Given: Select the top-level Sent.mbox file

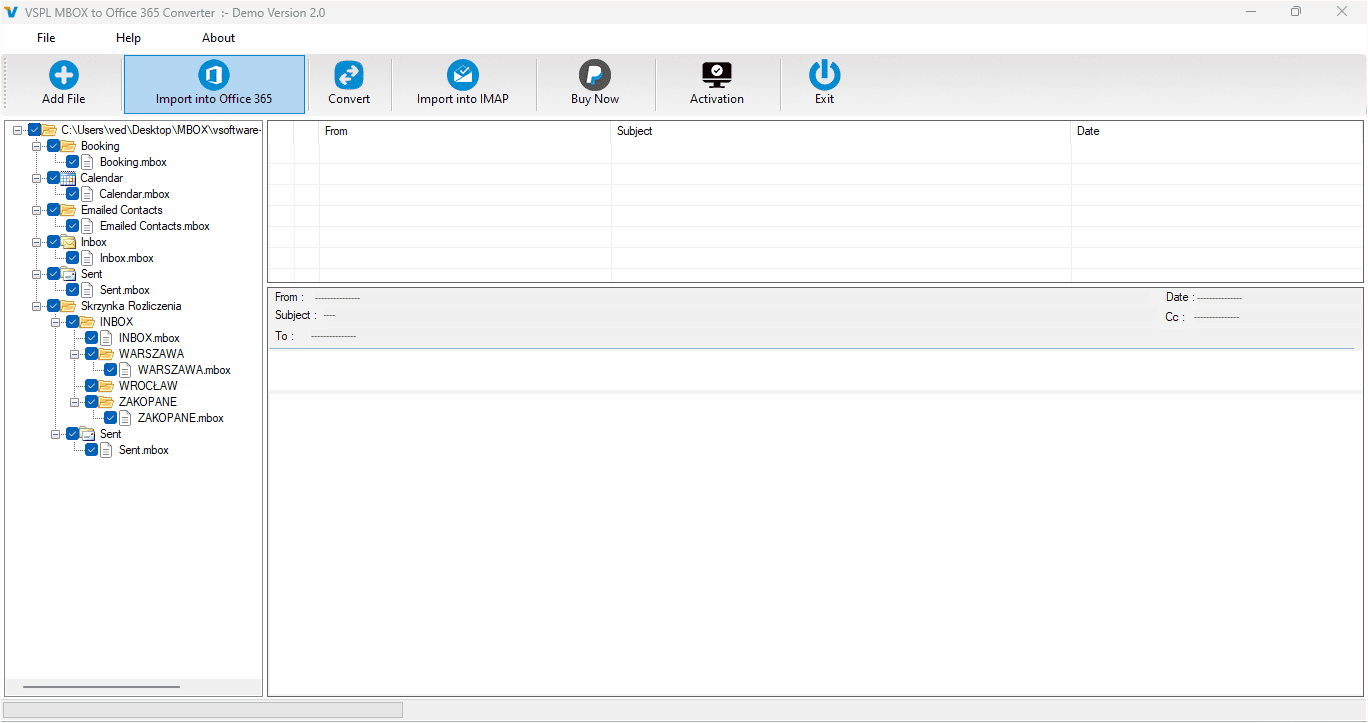Looking at the screenshot, I should coord(124,290).
